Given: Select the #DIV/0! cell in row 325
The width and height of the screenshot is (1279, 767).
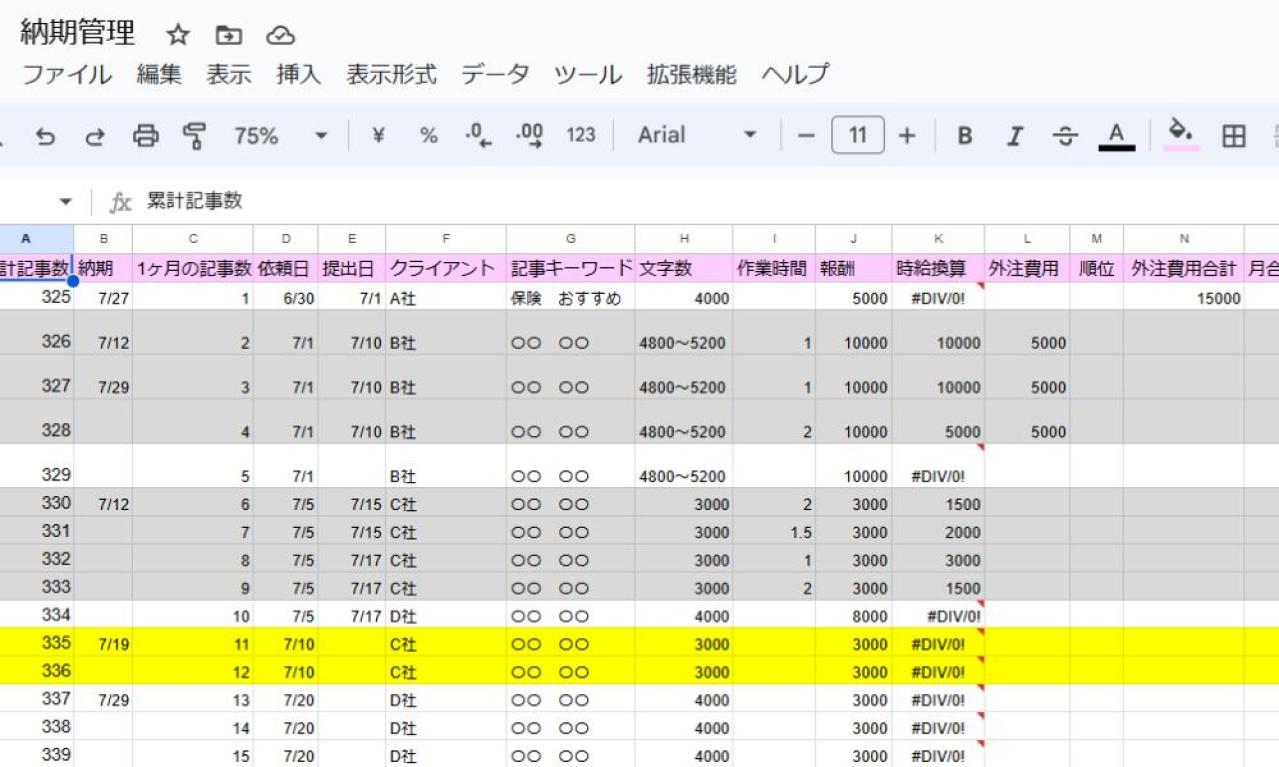Looking at the screenshot, I should pyautogui.click(x=938, y=297).
